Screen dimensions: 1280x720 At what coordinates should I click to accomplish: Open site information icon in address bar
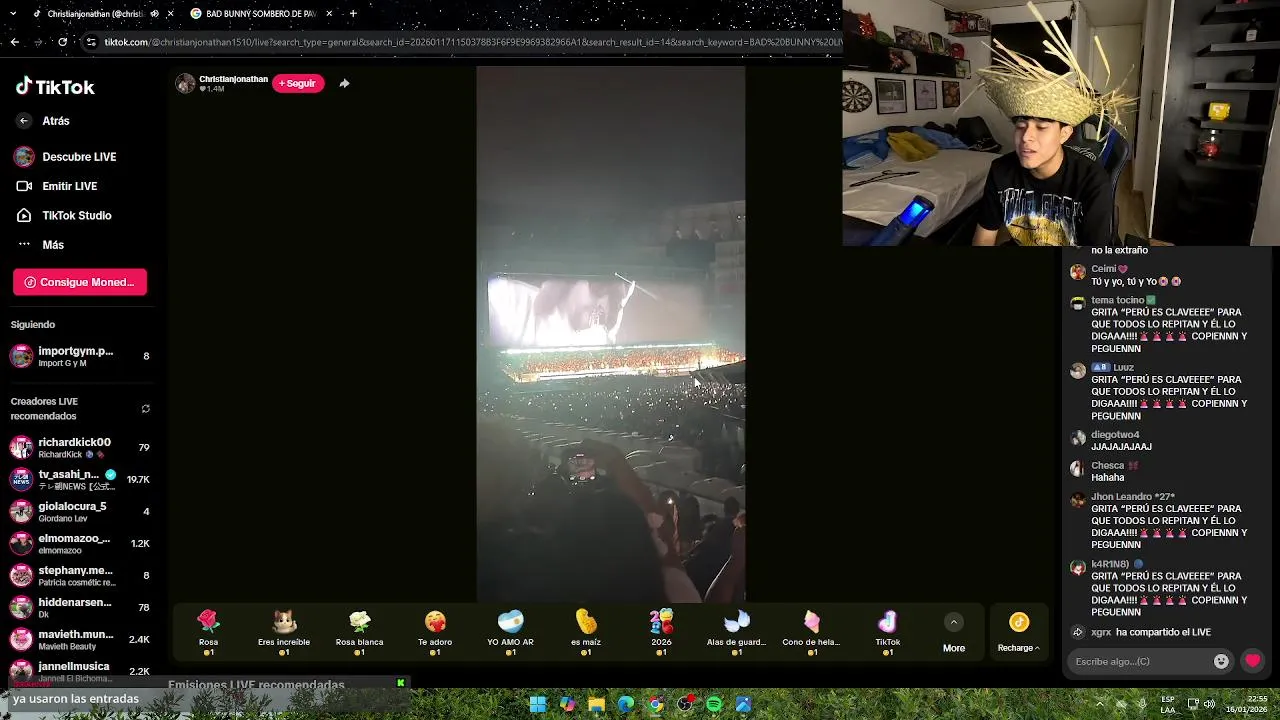tap(91, 42)
